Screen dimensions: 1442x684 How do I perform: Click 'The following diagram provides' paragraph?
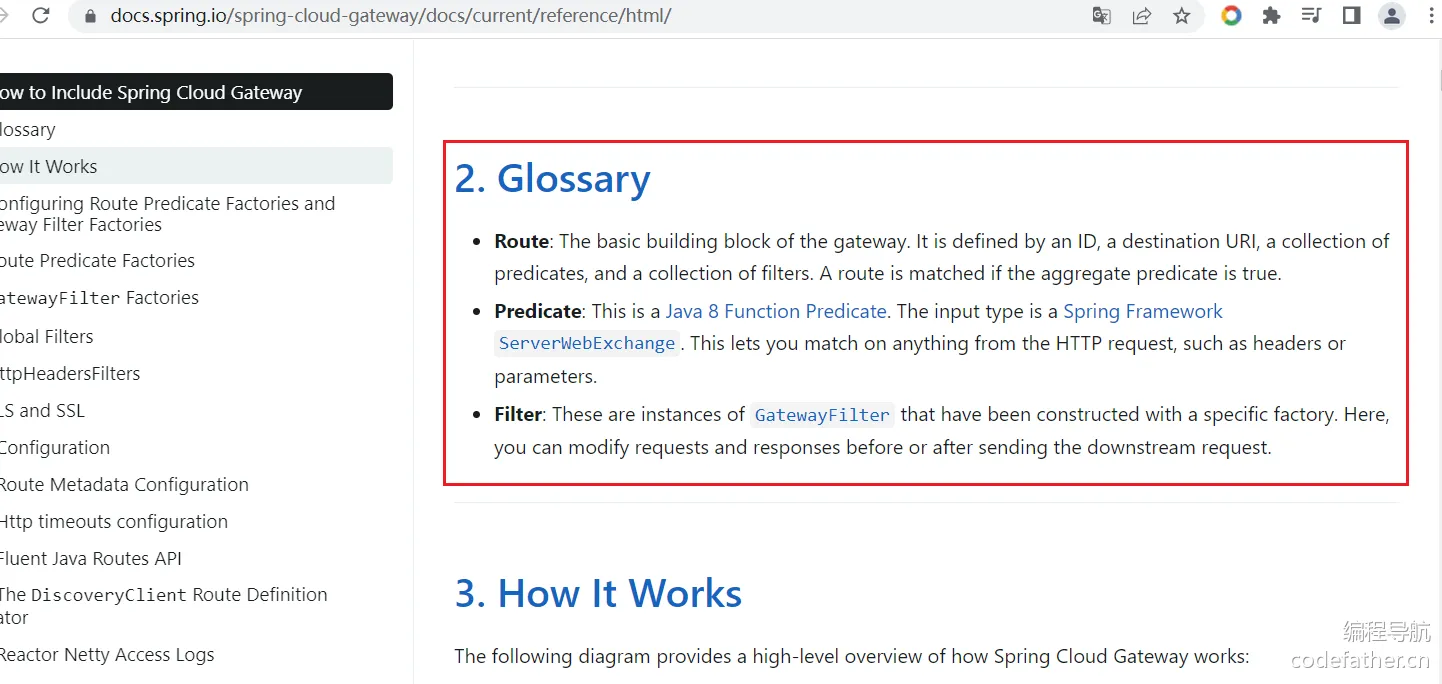tap(852, 656)
